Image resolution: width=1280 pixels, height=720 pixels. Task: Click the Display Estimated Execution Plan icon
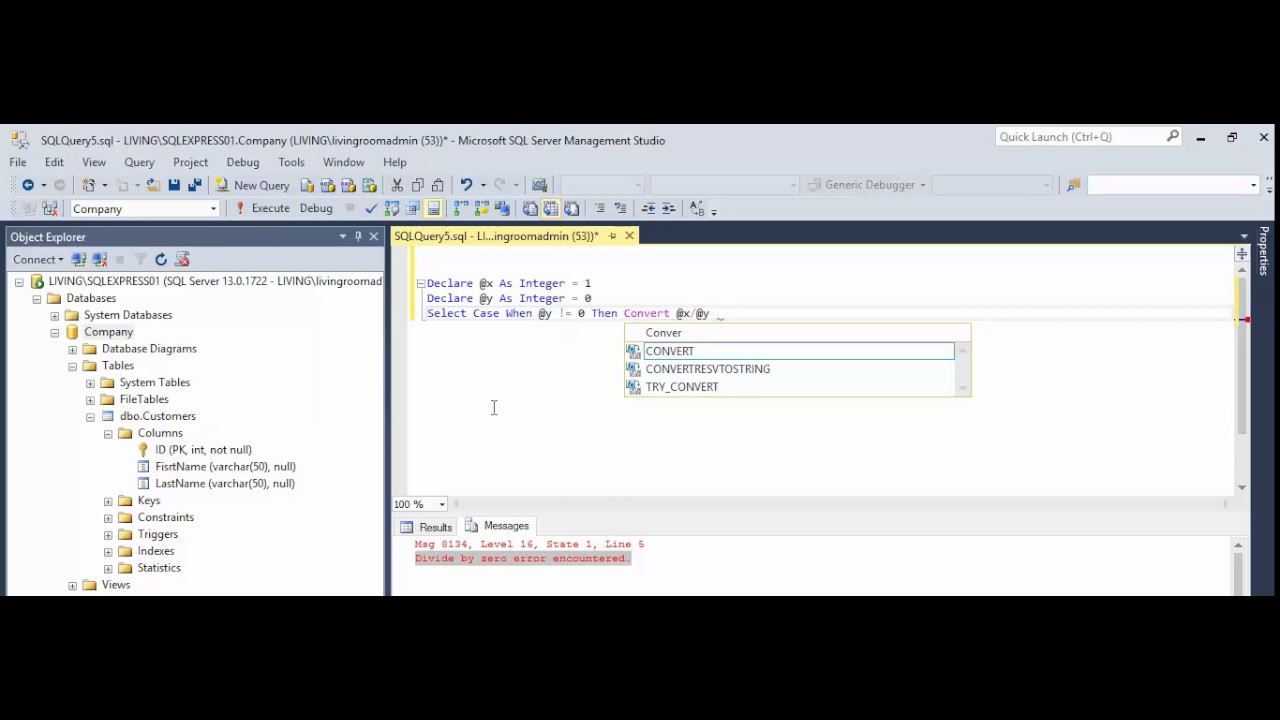click(392, 208)
